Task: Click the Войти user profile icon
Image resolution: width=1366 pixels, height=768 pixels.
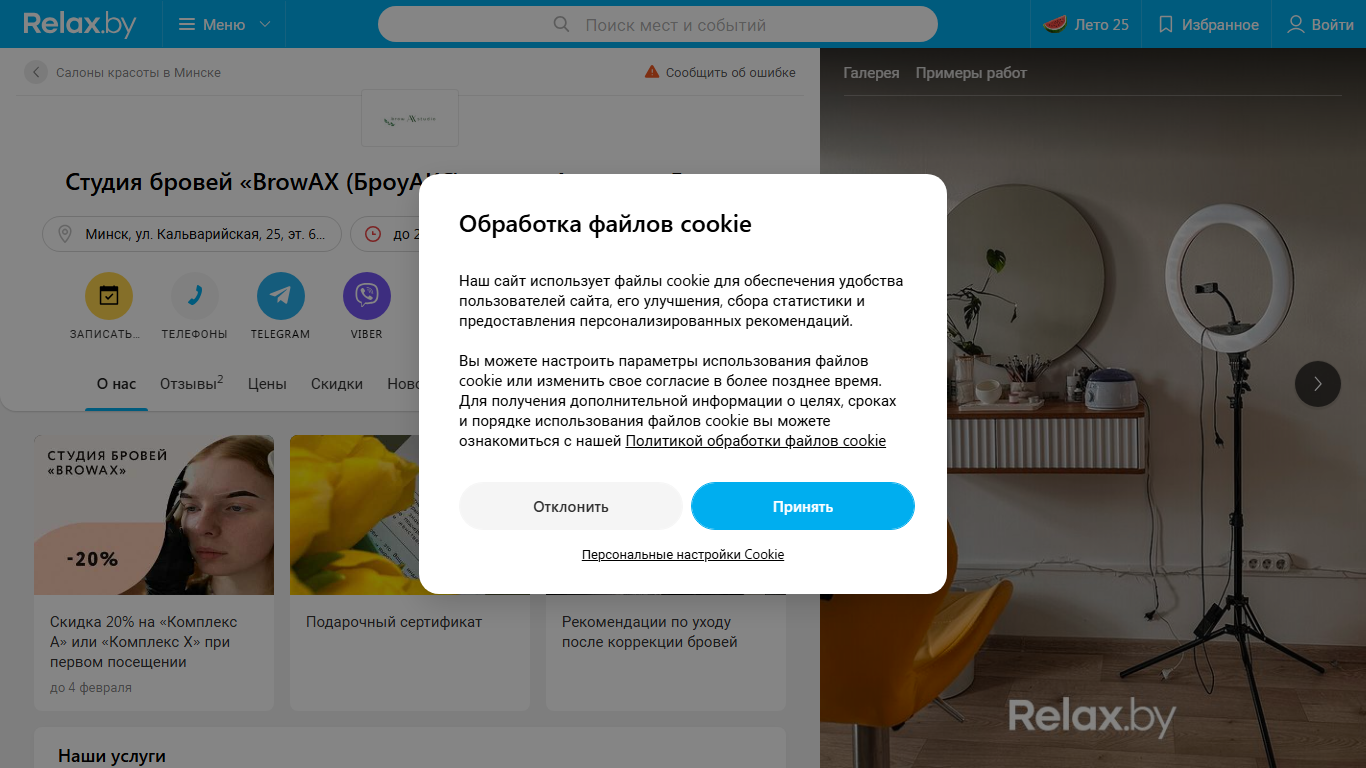Action: [x=1296, y=24]
